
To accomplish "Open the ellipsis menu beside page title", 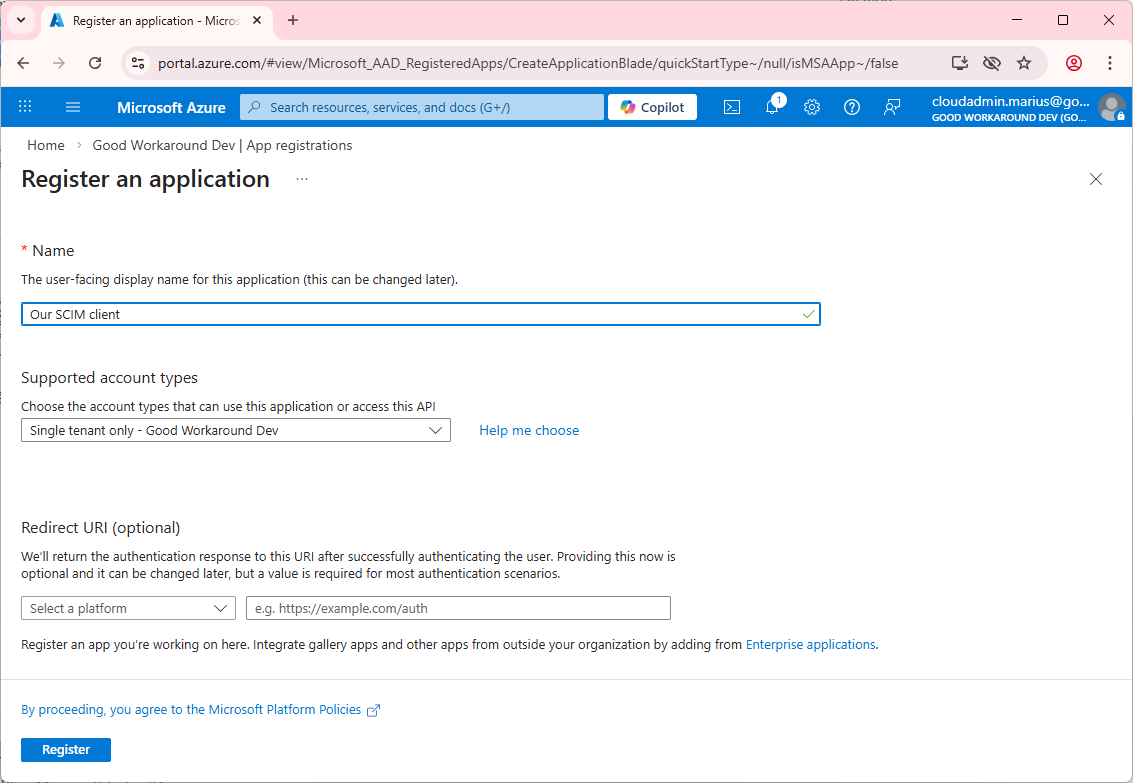I will click(x=302, y=179).
